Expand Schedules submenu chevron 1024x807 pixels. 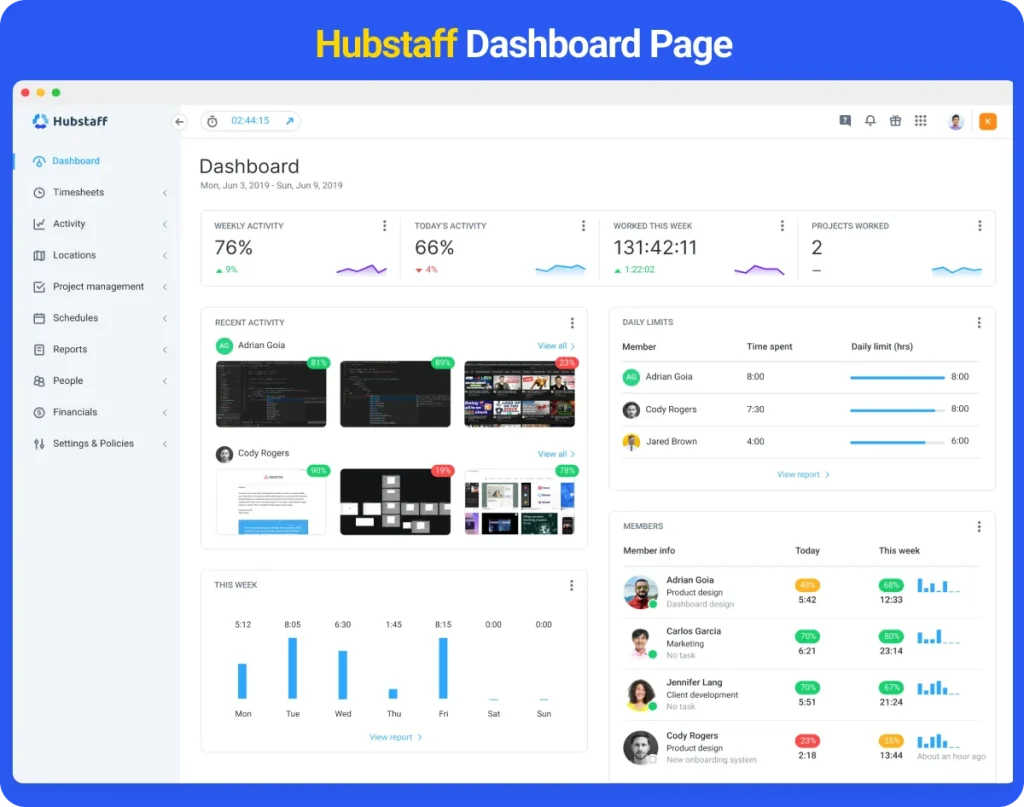[165, 318]
